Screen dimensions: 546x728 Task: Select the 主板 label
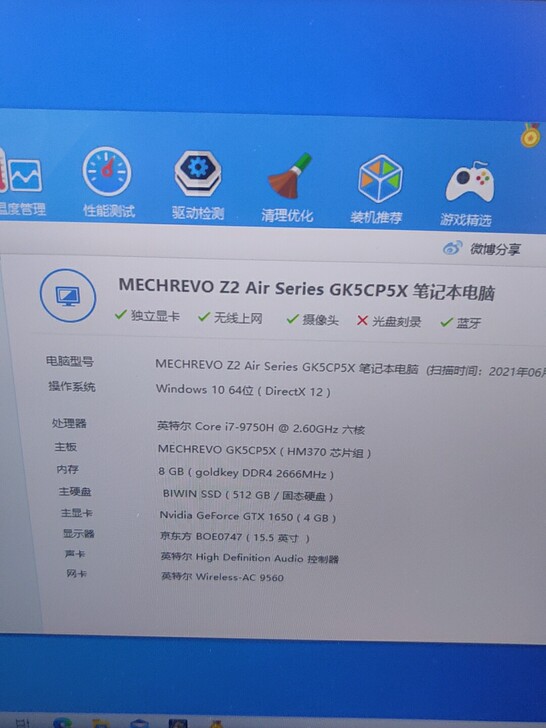tap(65, 447)
